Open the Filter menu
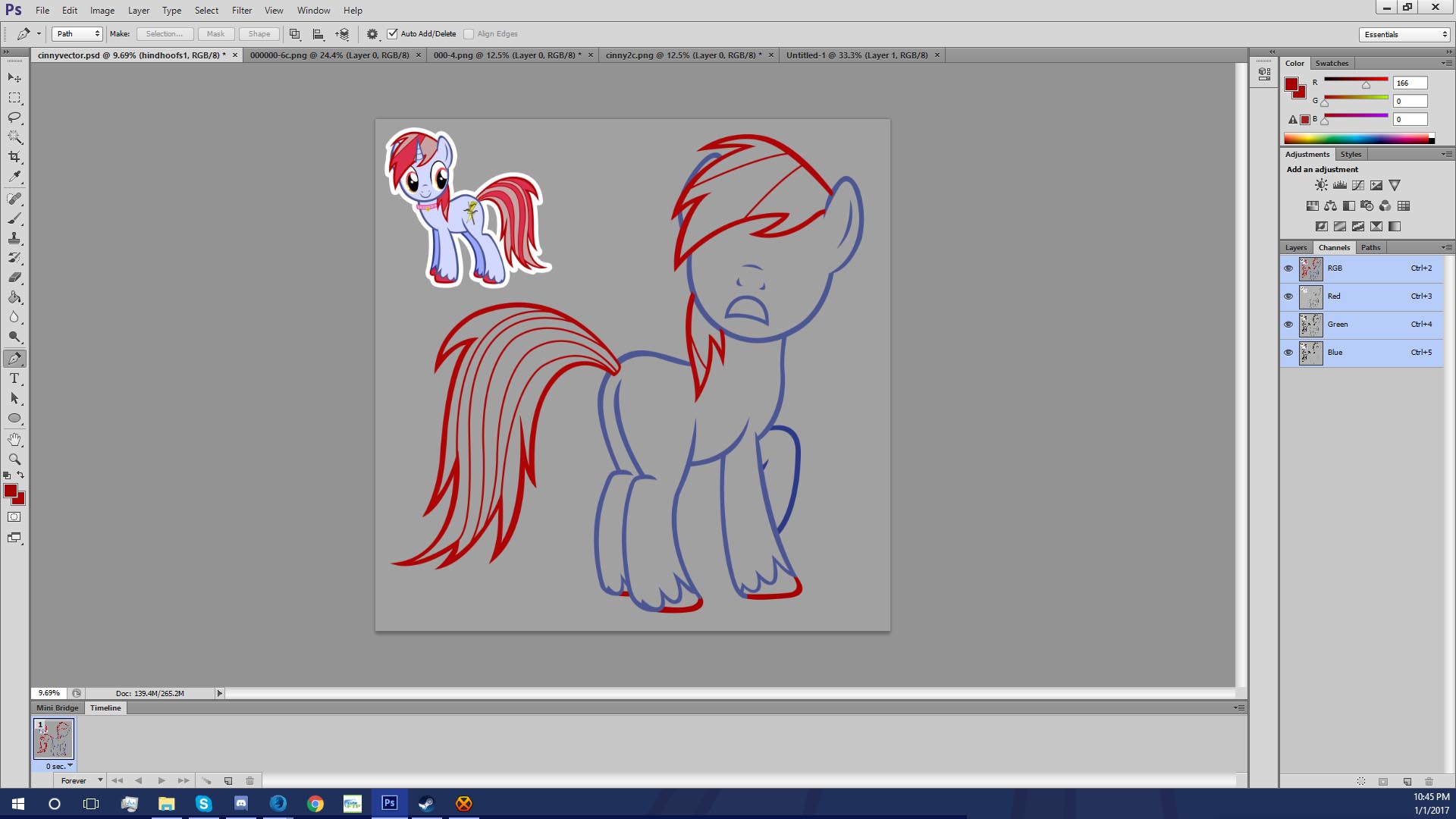1456x819 pixels. tap(241, 11)
